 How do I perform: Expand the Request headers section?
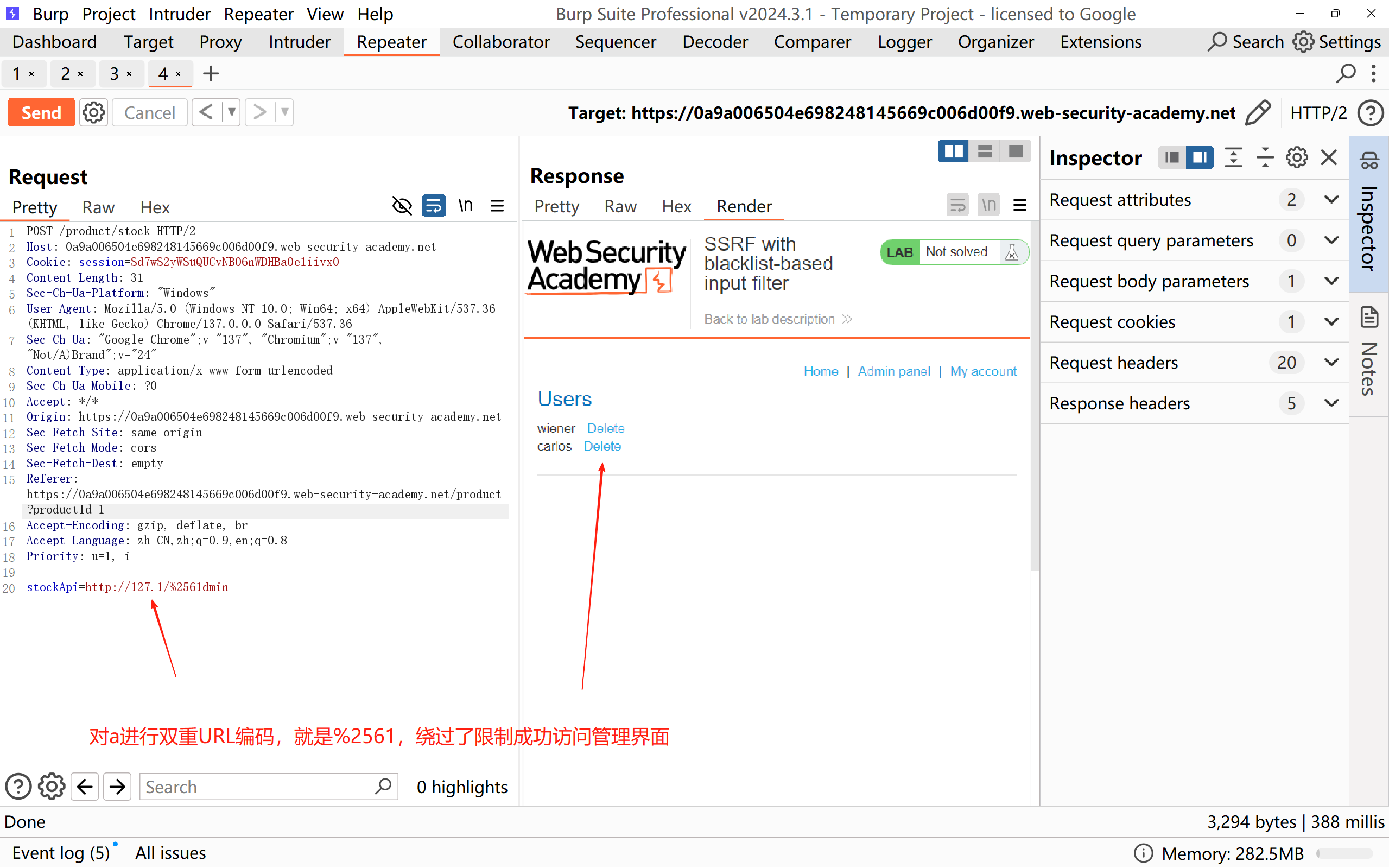1331,362
